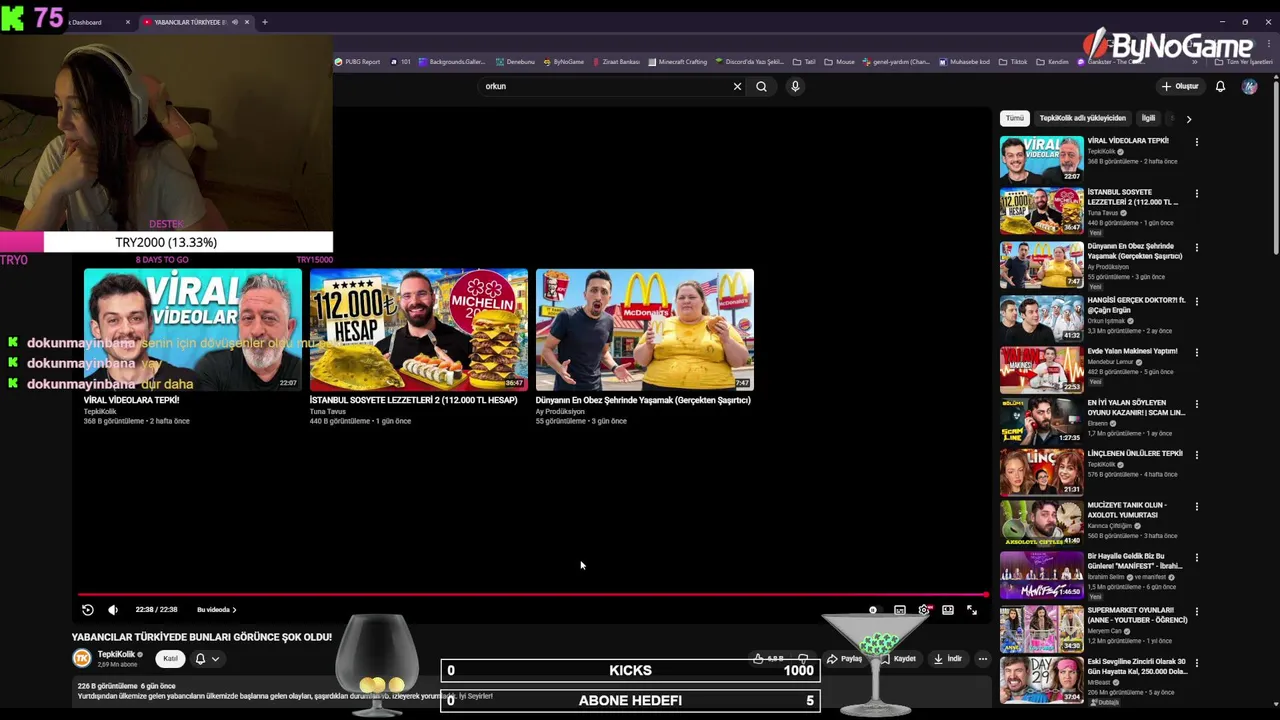Viewport: 1280px width, 720px height.
Task: Open the ByNoGame bookmark
Action: [x=563, y=62]
